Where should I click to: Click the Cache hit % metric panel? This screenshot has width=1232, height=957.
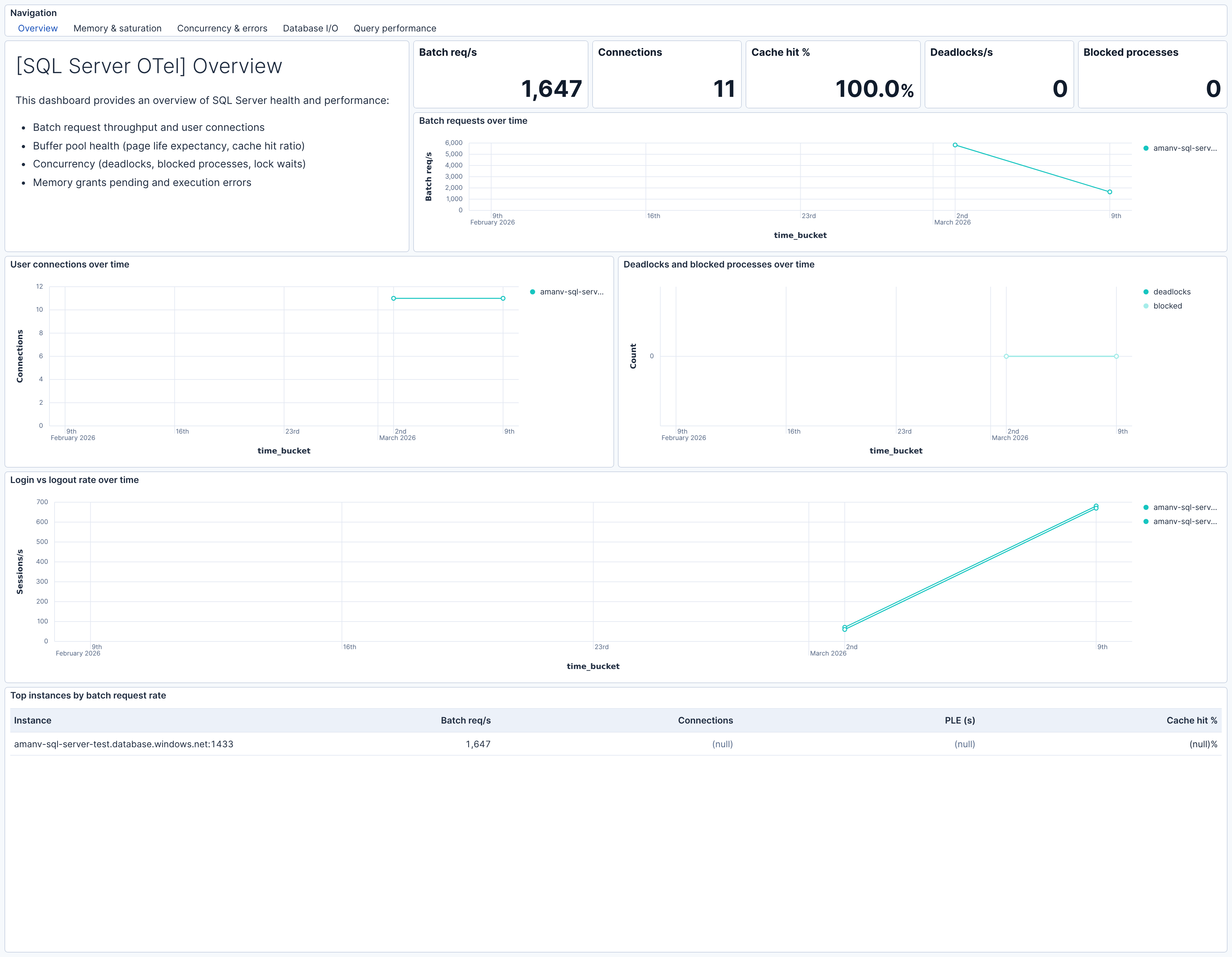coord(833,74)
